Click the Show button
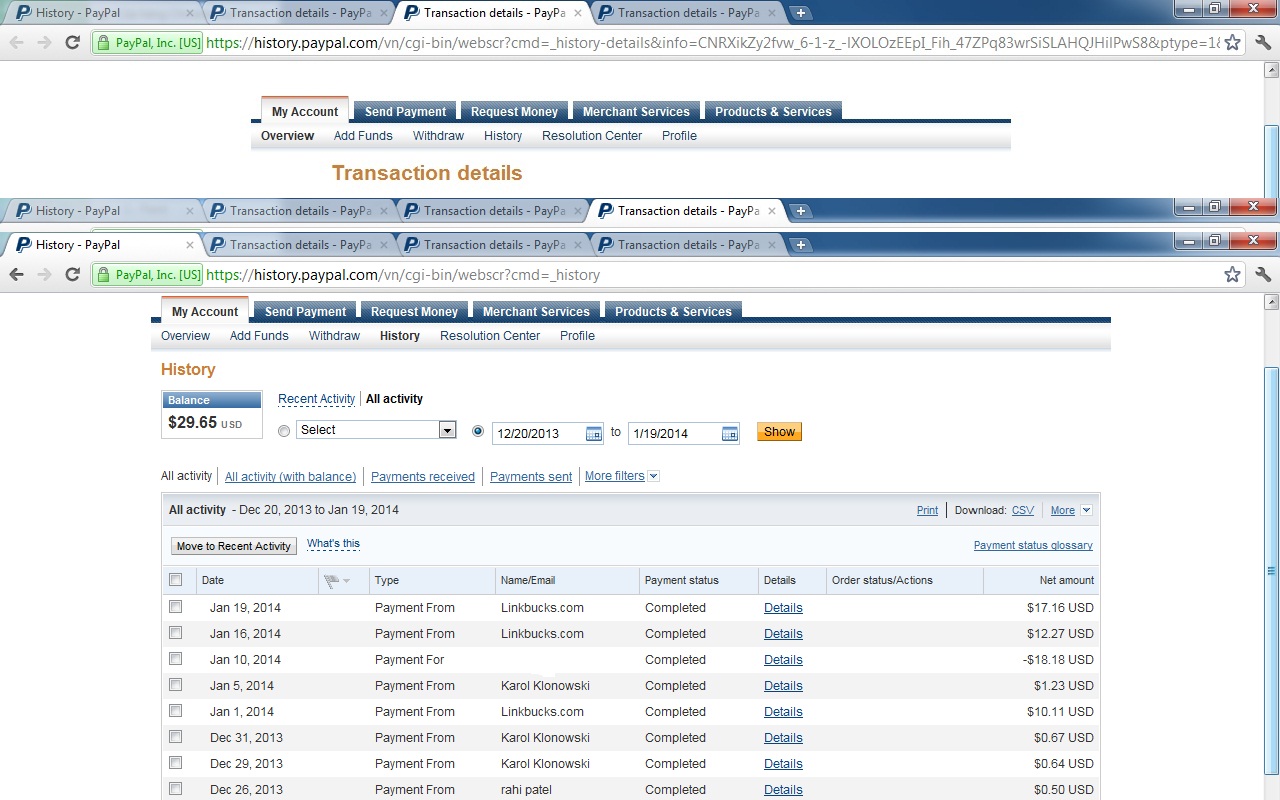Image resolution: width=1280 pixels, height=800 pixels. point(779,432)
